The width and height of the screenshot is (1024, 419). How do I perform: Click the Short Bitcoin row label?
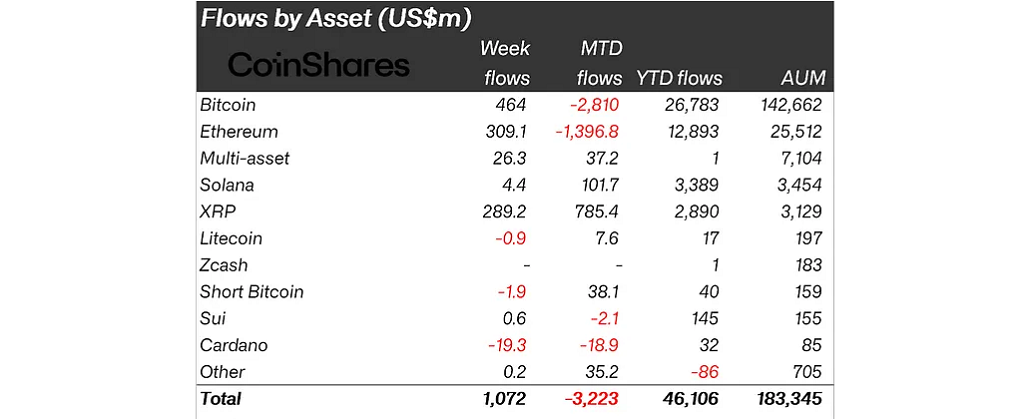[251, 292]
